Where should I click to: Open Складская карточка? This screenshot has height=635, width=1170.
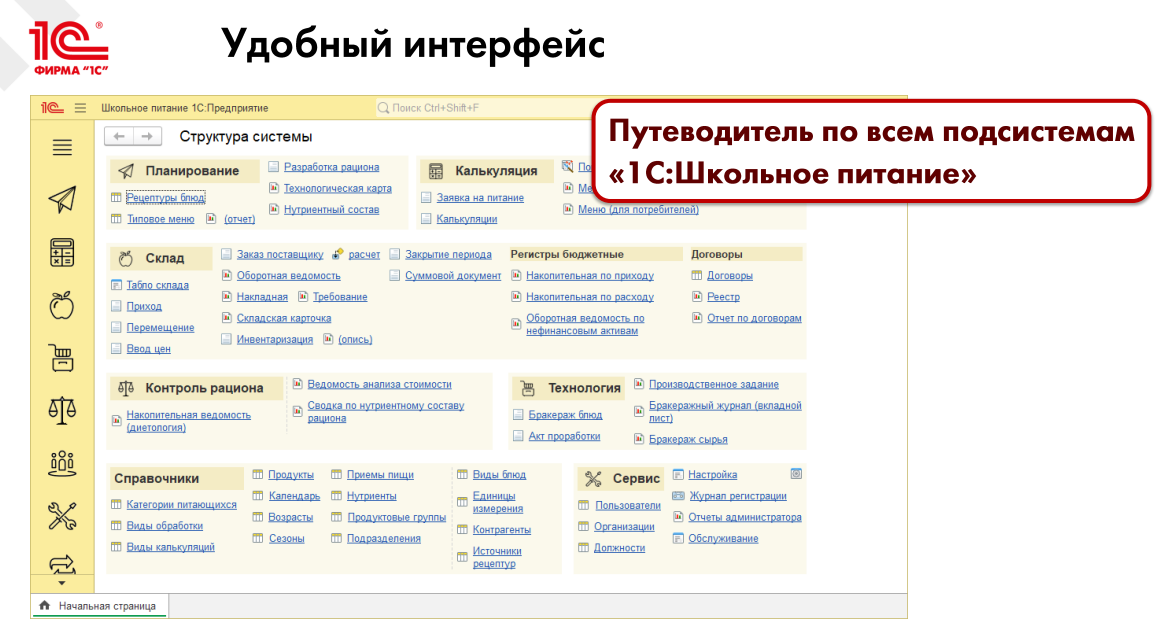[284, 318]
